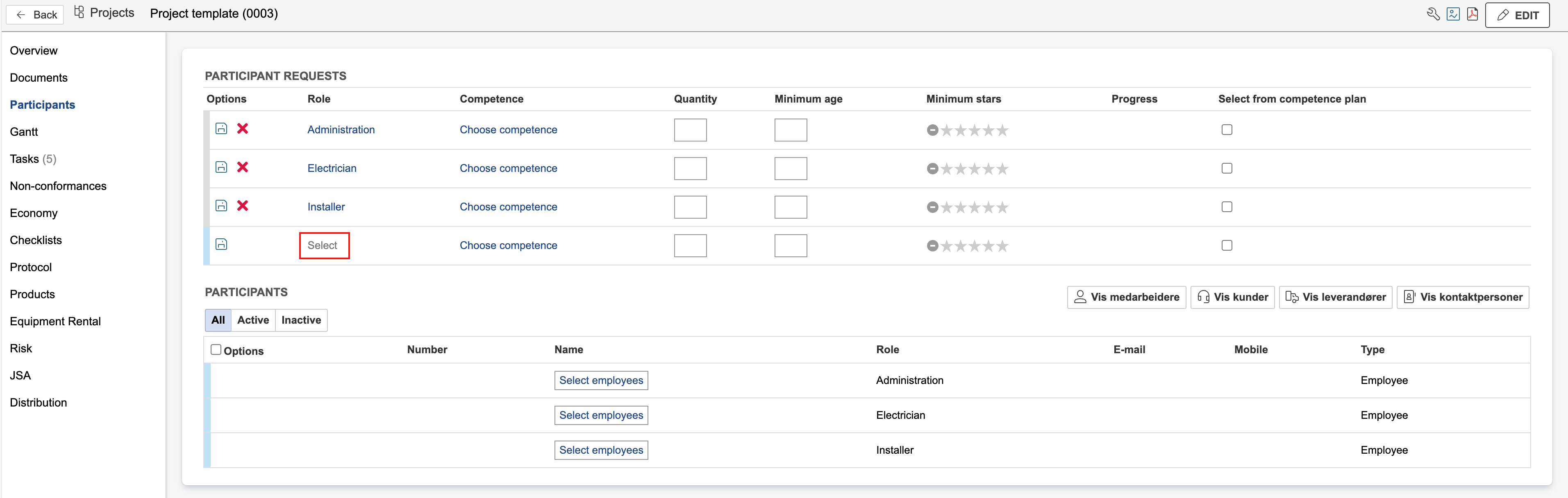Image resolution: width=1568 pixels, height=498 pixels.
Task: Delete the Electrician request with red X
Action: [242, 167]
